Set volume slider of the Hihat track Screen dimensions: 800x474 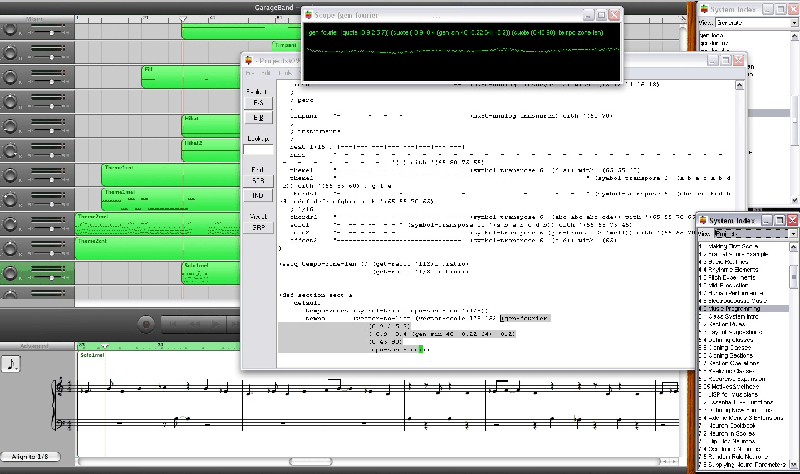click(48, 131)
